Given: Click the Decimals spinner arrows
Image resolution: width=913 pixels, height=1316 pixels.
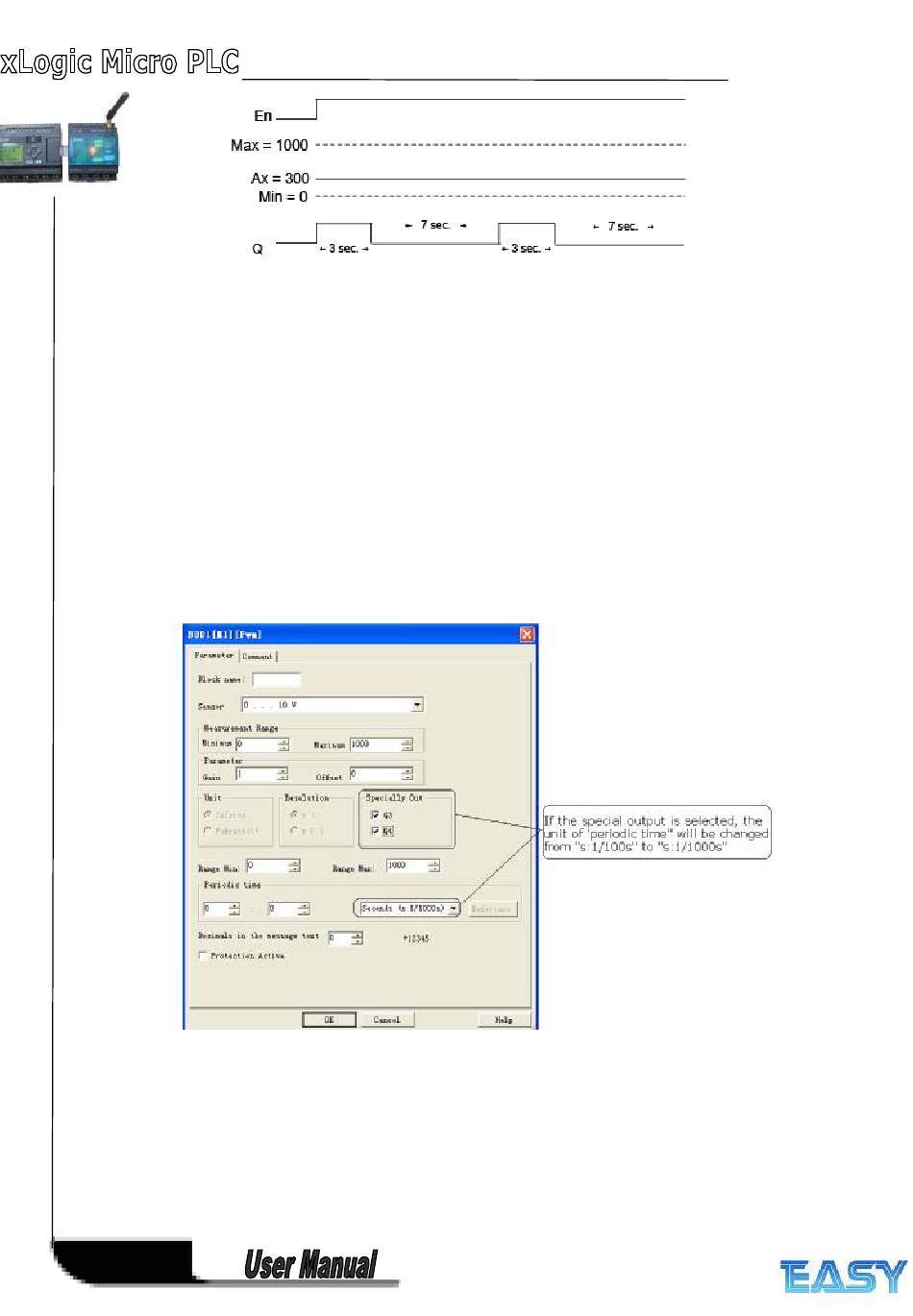Looking at the screenshot, I should pyautogui.click(x=357, y=938).
